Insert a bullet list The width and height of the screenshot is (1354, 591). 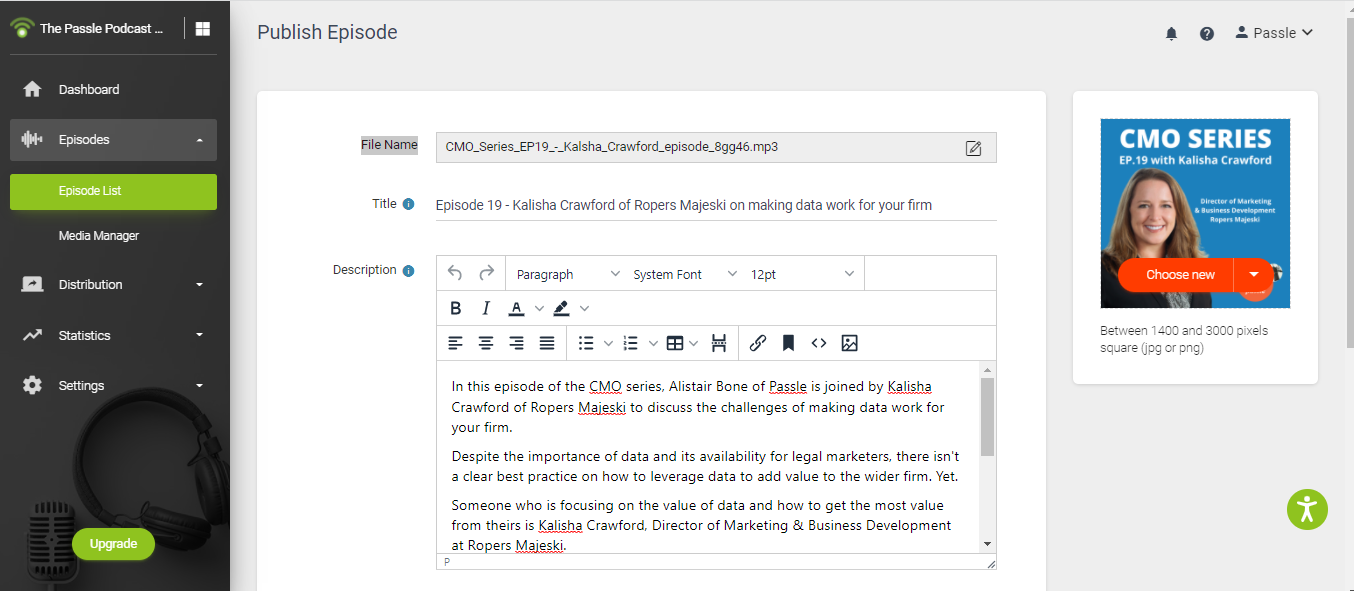pyautogui.click(x=588, y=343)
